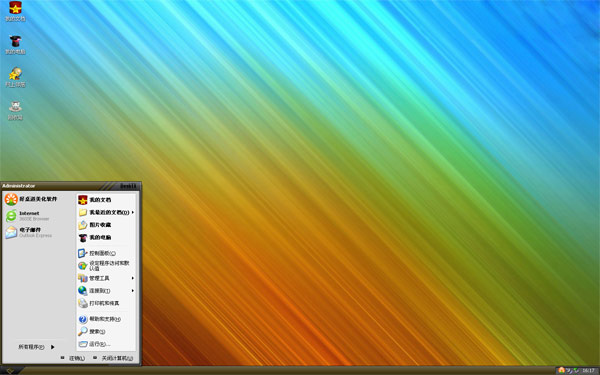Open Help and Support in start menu
This screenshot has height=375, width=600.
point(99,319)
